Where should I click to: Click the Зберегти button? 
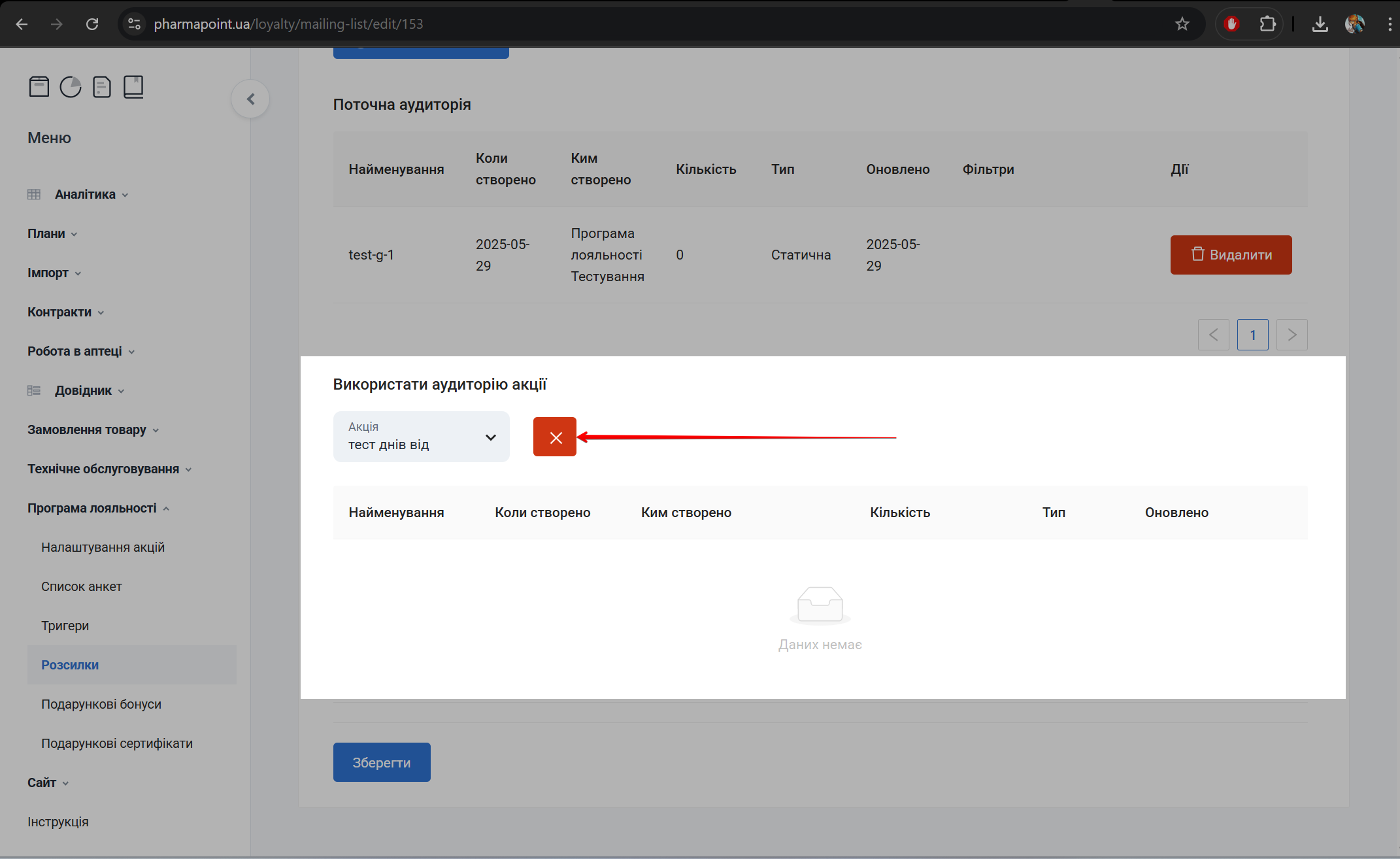382,762
